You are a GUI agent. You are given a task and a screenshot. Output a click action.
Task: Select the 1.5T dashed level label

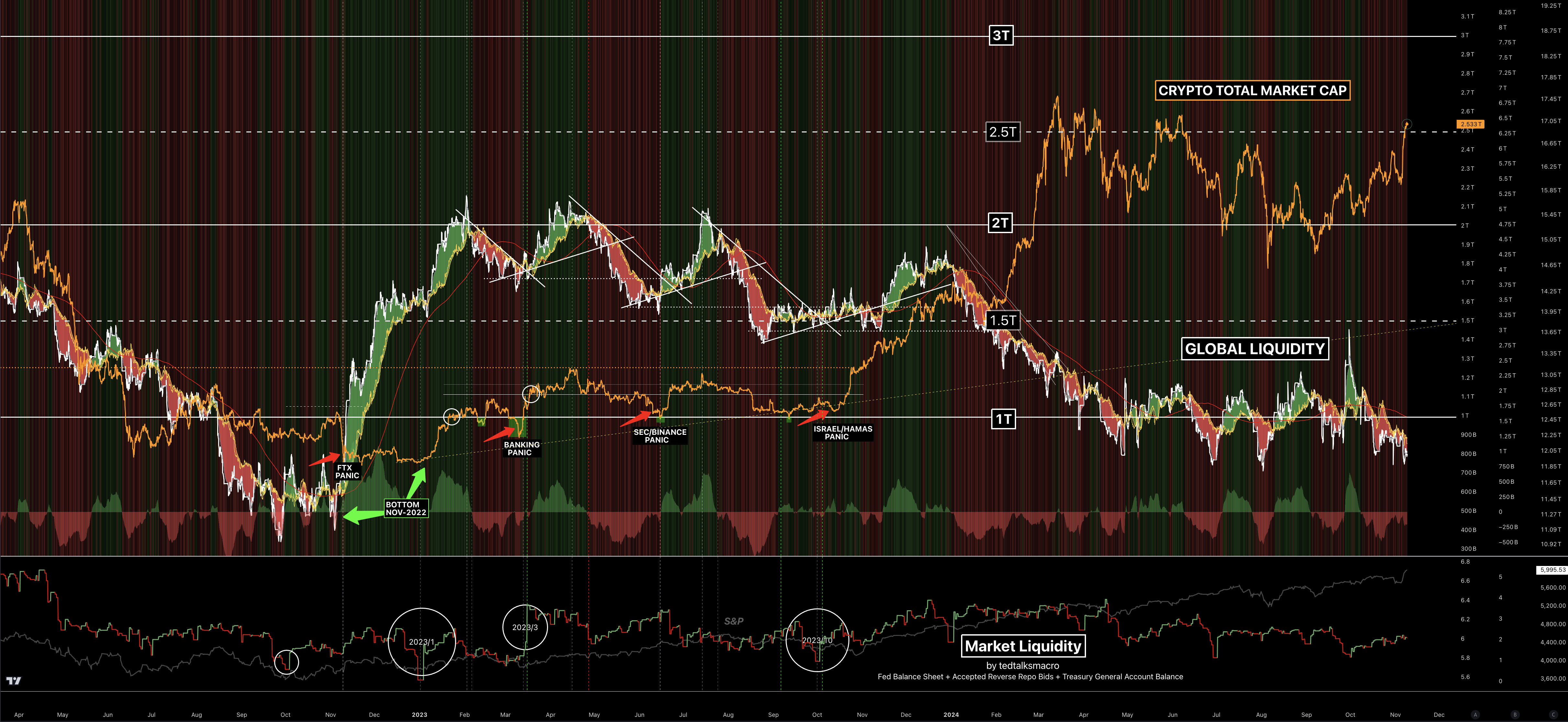tap(1002, 320)
